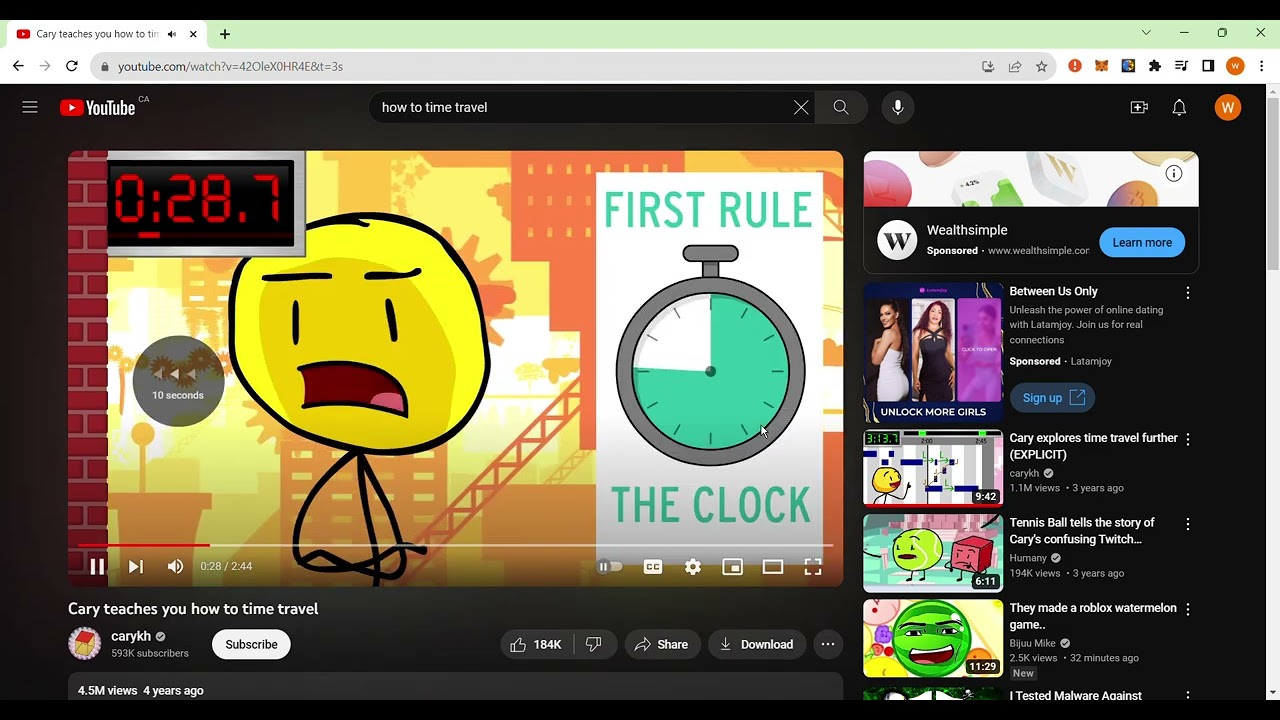Open more actions menu under the video

pos(828,645)
